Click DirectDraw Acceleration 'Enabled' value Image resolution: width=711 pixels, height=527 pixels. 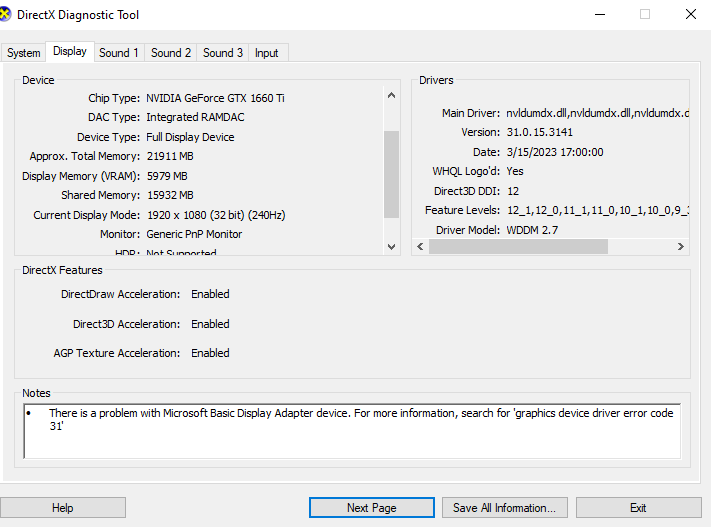tap(210, 294)
